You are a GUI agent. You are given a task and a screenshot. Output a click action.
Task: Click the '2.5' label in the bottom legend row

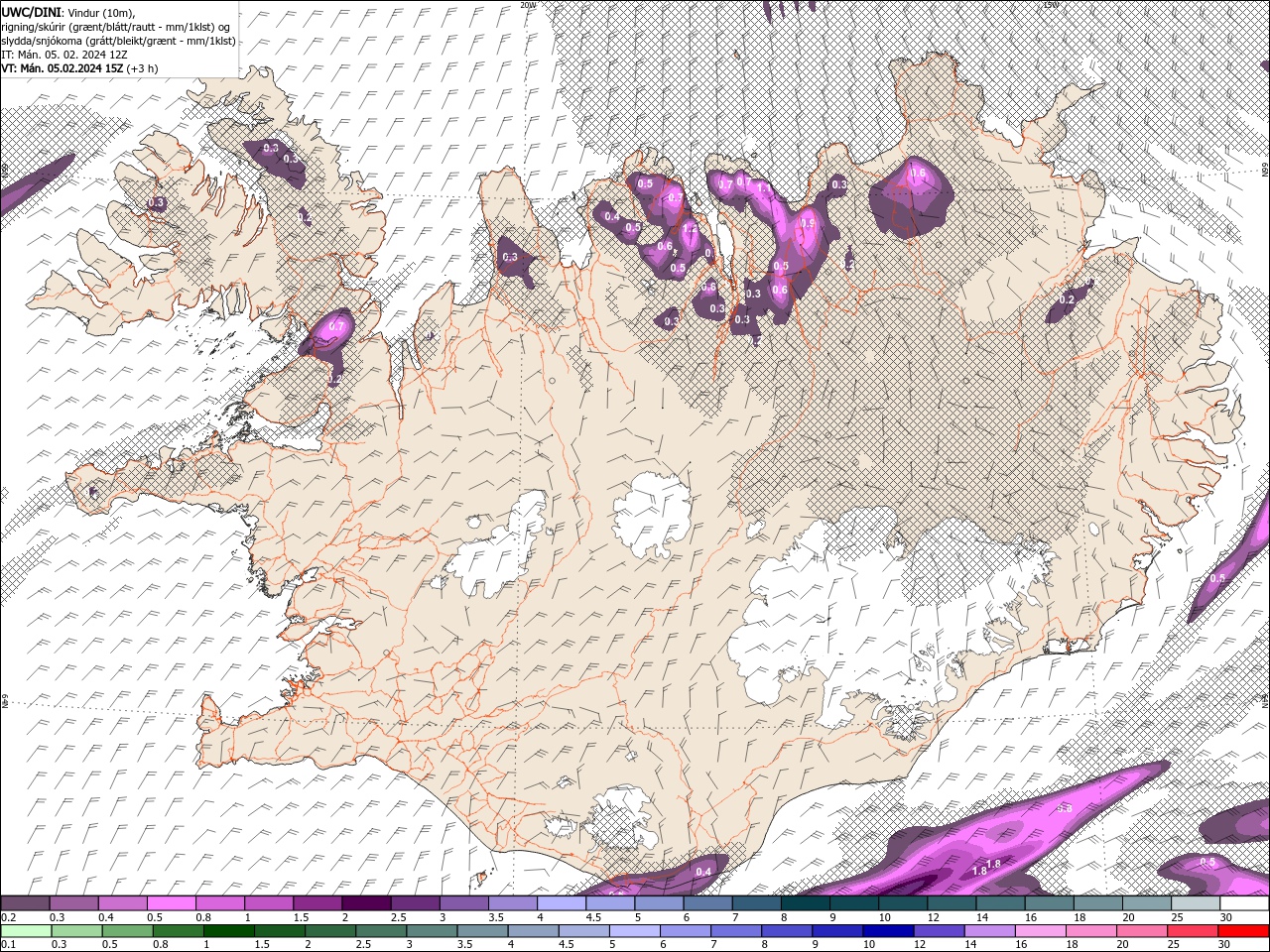click(363, 944)
